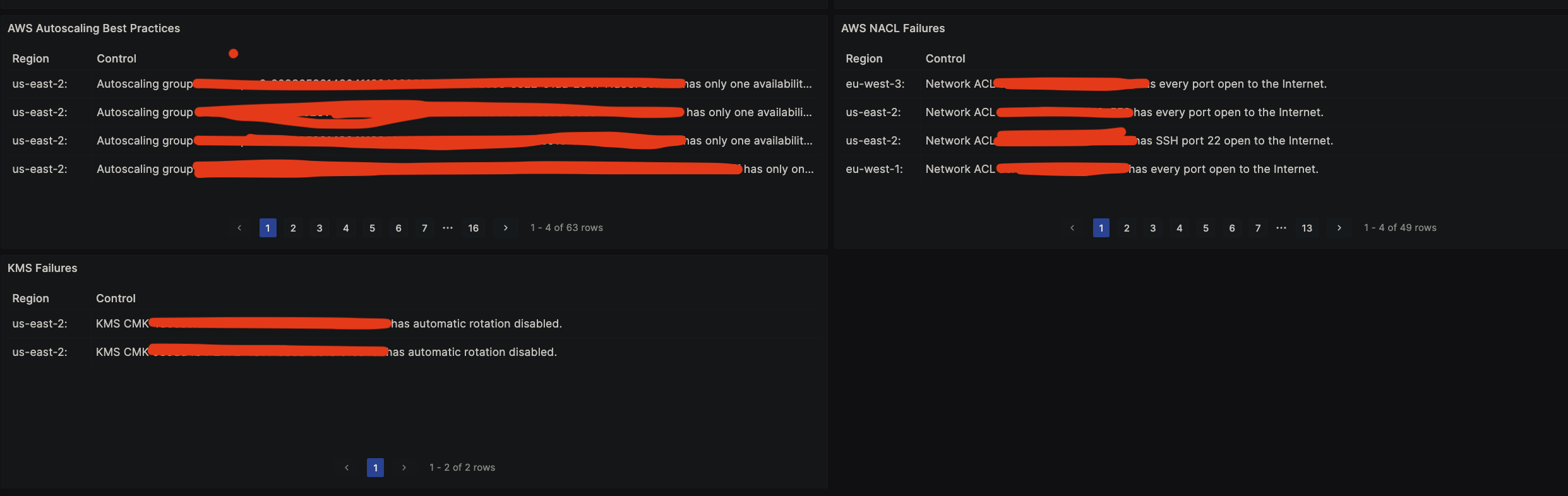1568x496 pixels.
Task: Click previous page arrow in NACL Failures
Action: pyautogui.click(x=1072, y=228)
